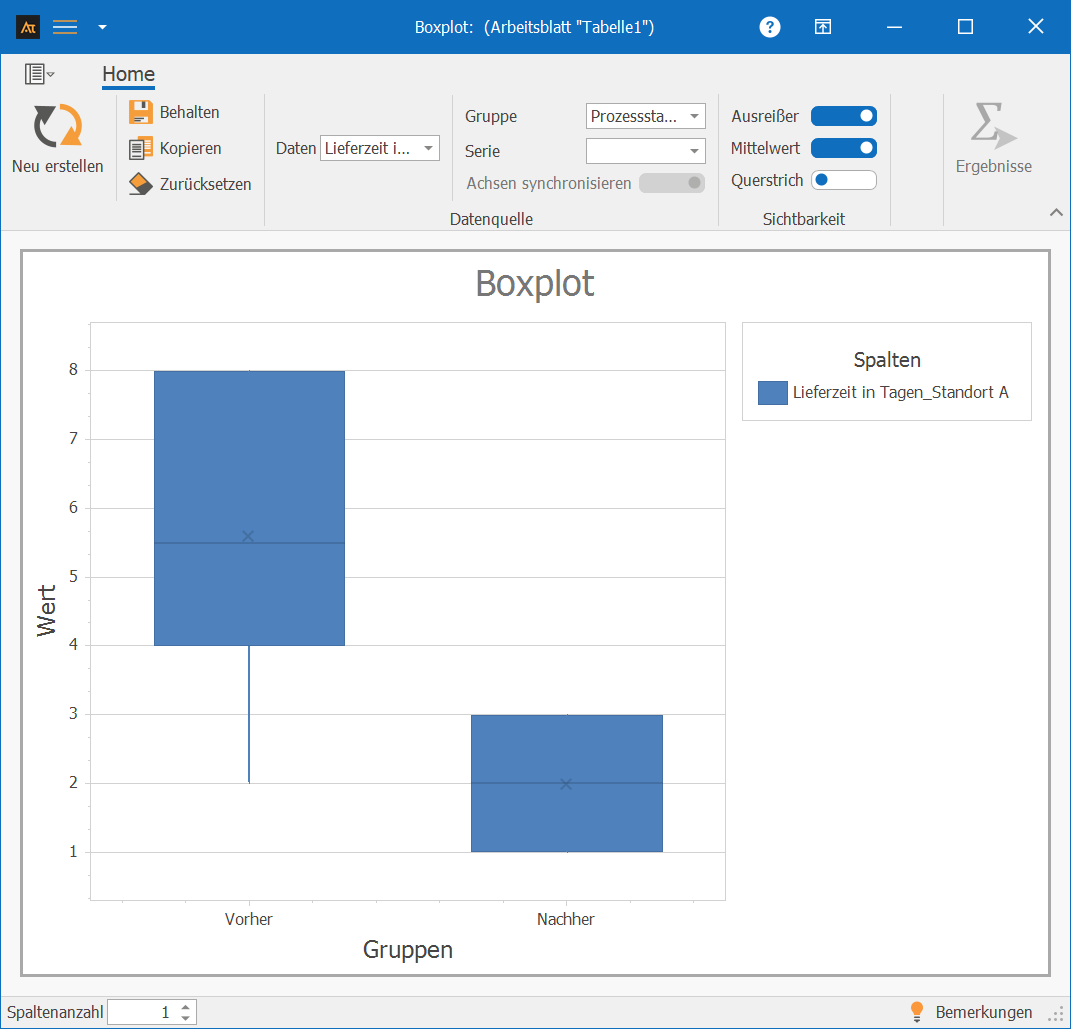Enable the Querstrich toggle switch
The image size is (1071, 1029).
[x=843, y=180]
